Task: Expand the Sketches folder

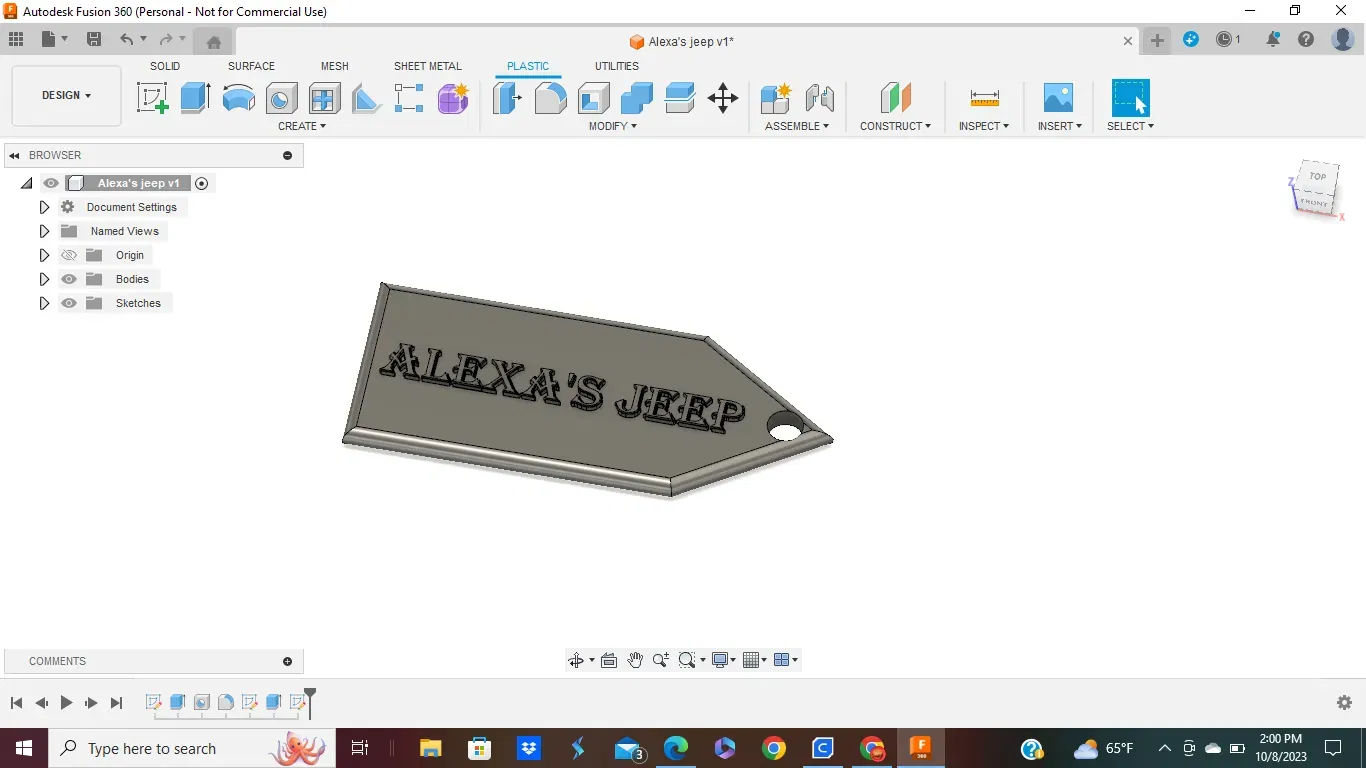Action: pos(44,303)
